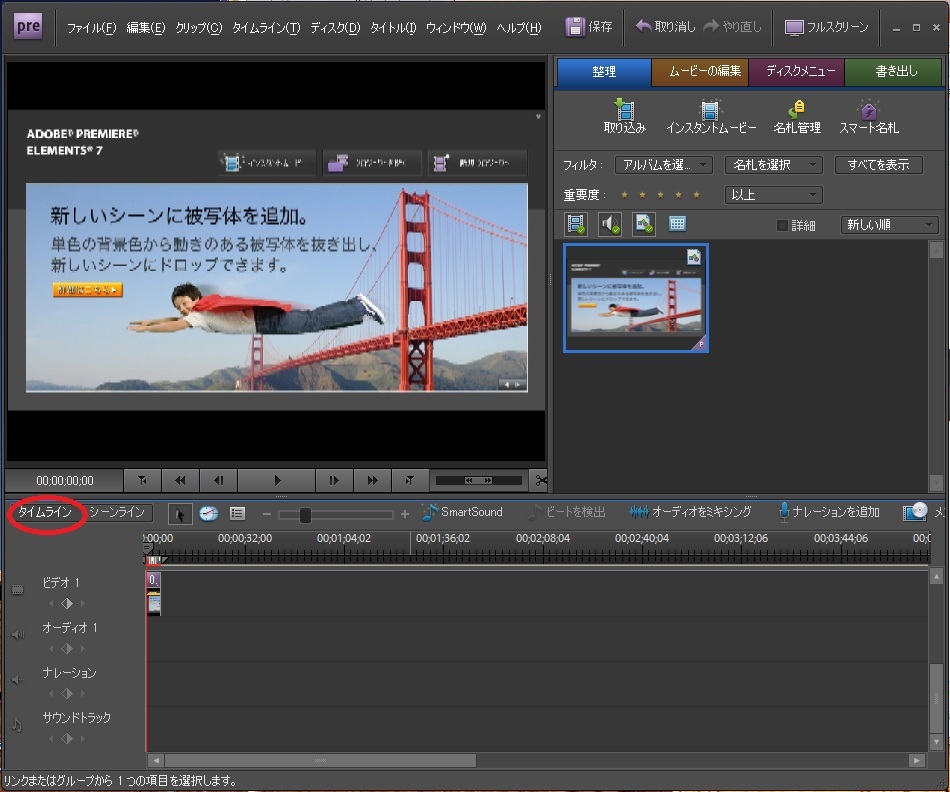Click the scissors split clip icon
The image size is (950, 792).
point(541,481)
